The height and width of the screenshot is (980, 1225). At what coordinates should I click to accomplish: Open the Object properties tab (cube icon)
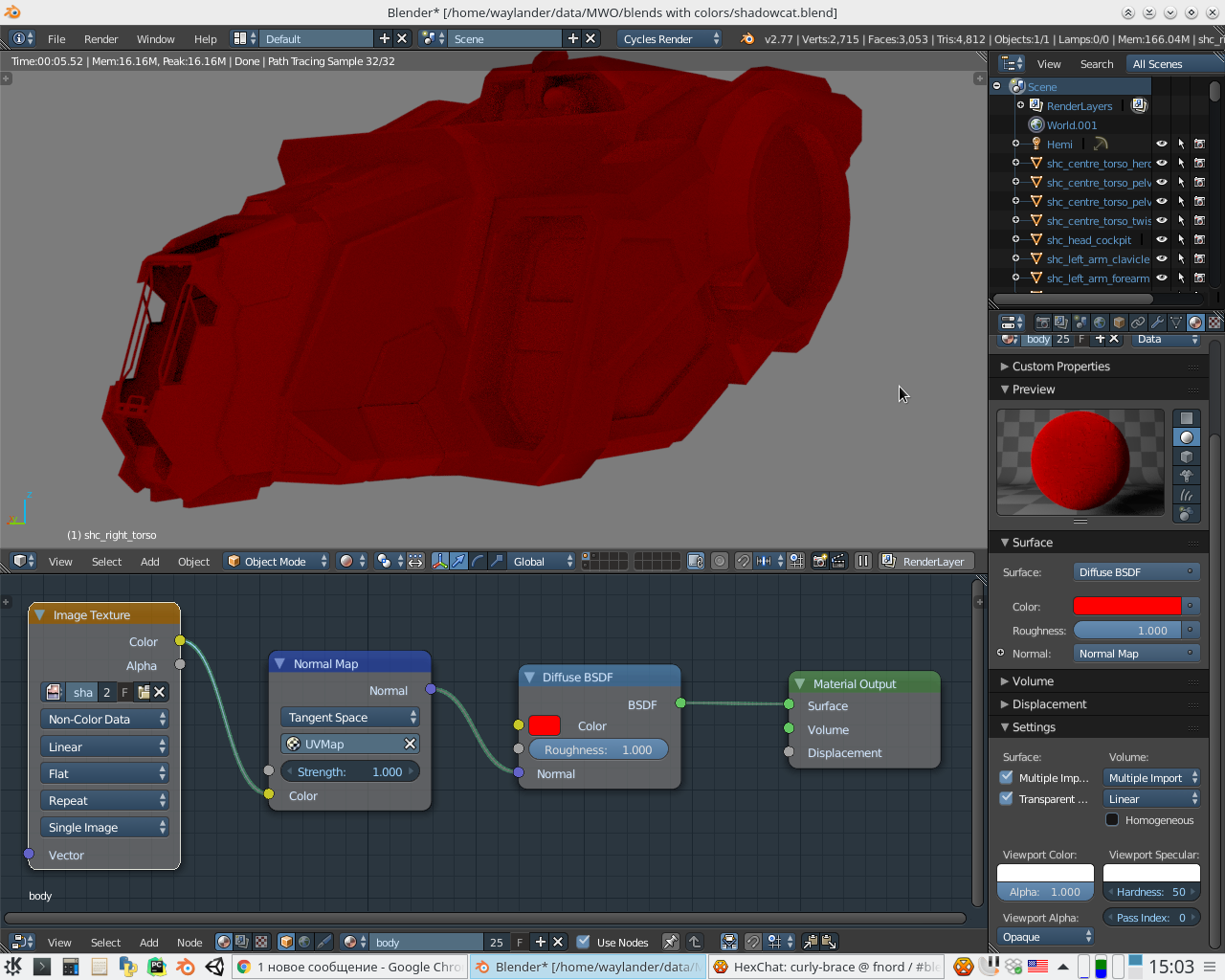tap(1119, 323)
